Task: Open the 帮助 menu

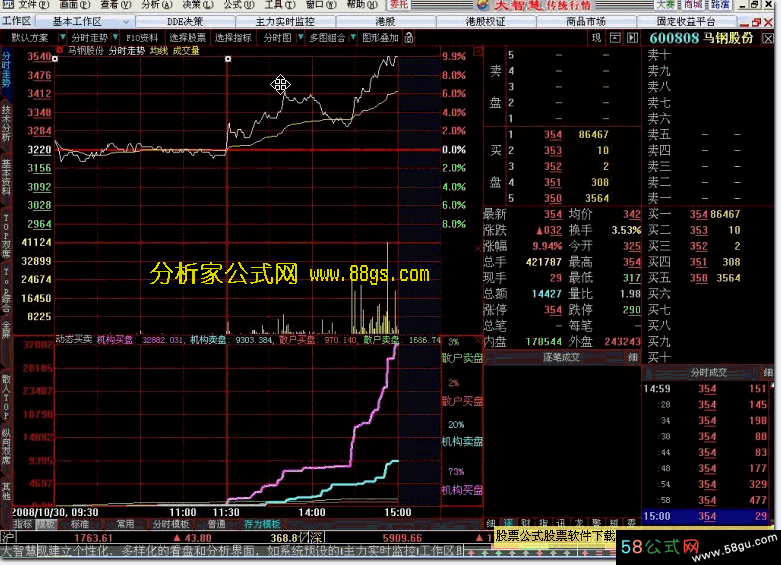Action: point(362,4)
